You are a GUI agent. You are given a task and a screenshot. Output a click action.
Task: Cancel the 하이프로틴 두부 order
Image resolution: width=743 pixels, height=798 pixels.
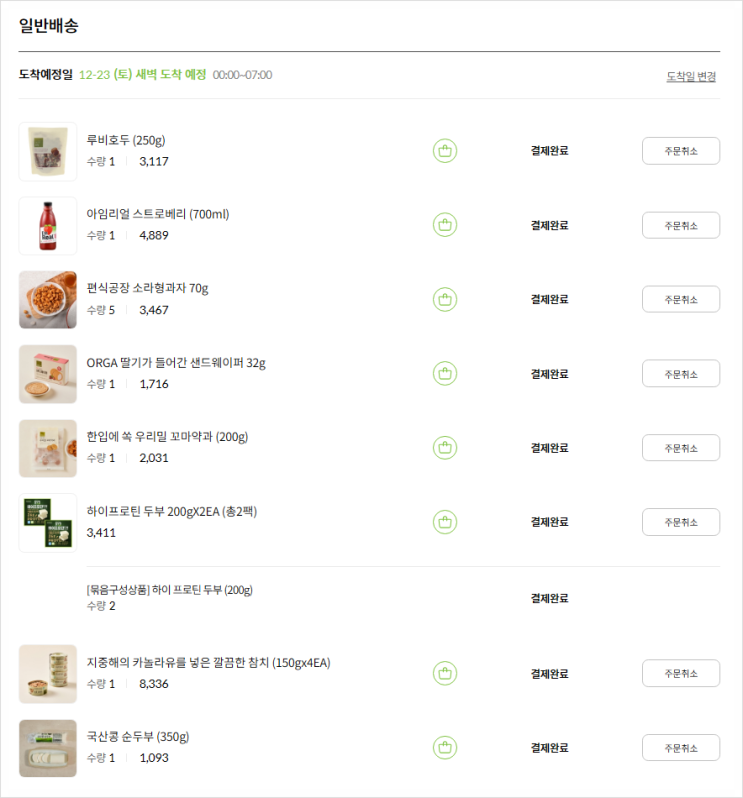681,522
